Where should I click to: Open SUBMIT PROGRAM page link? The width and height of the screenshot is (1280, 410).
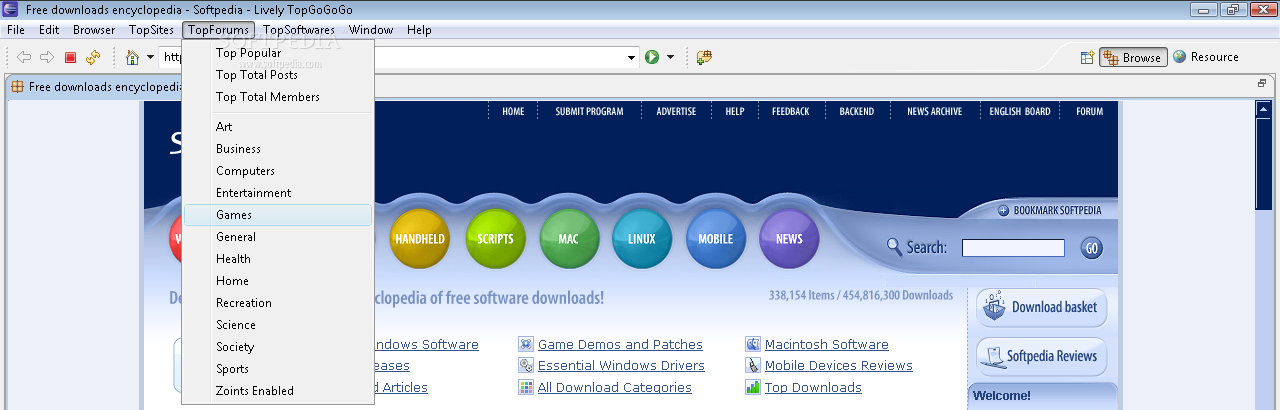click(589, 112)
